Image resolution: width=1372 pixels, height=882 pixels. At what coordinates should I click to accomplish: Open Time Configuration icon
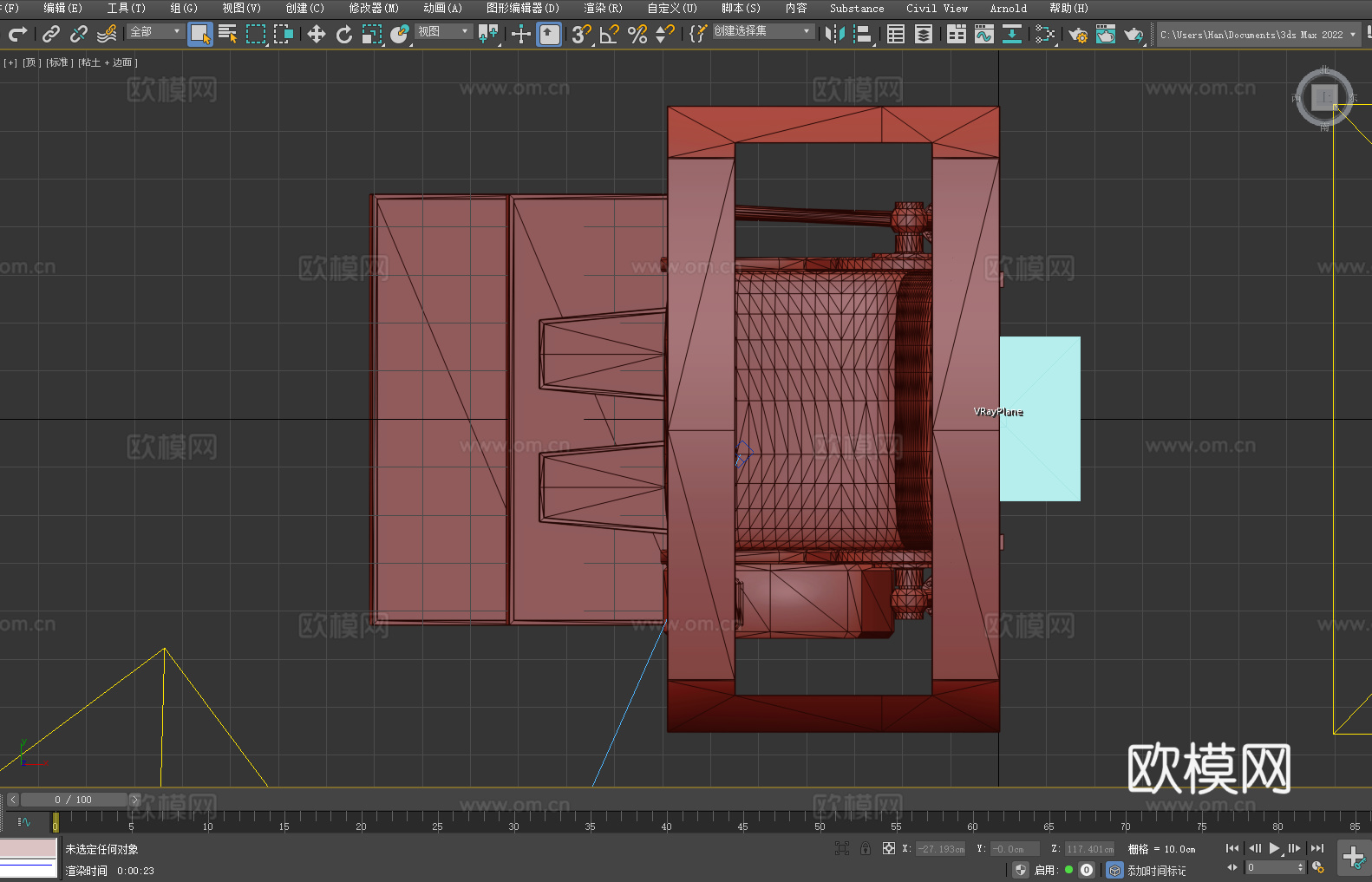click(x=1318, y=867)
